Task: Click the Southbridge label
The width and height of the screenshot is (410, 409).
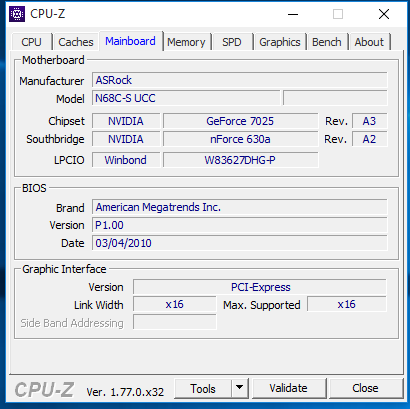Action: (x=55, y=139)
